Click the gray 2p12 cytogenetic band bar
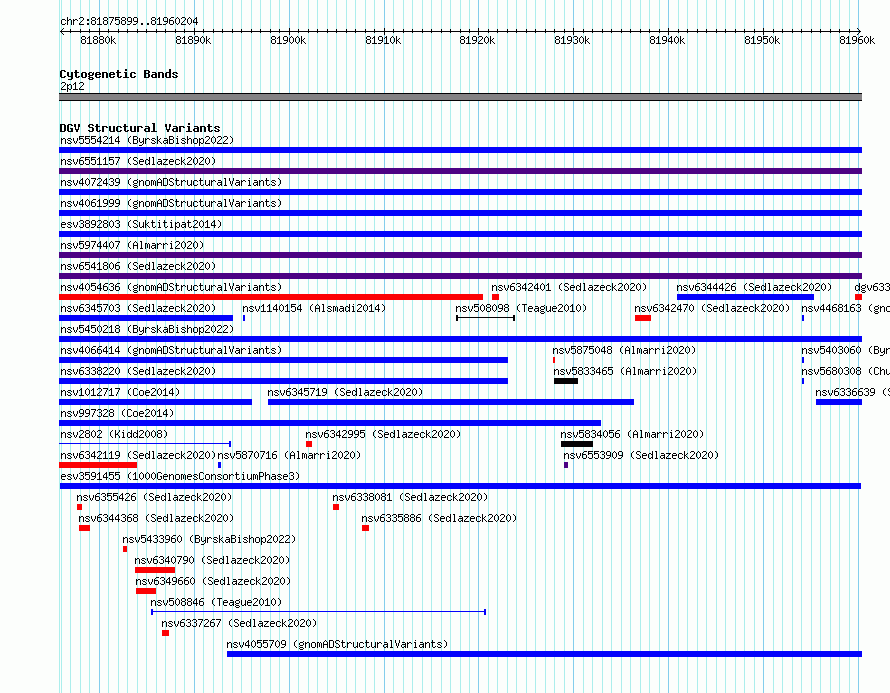This screenshot has height=693, width=890. coord(460,97)
